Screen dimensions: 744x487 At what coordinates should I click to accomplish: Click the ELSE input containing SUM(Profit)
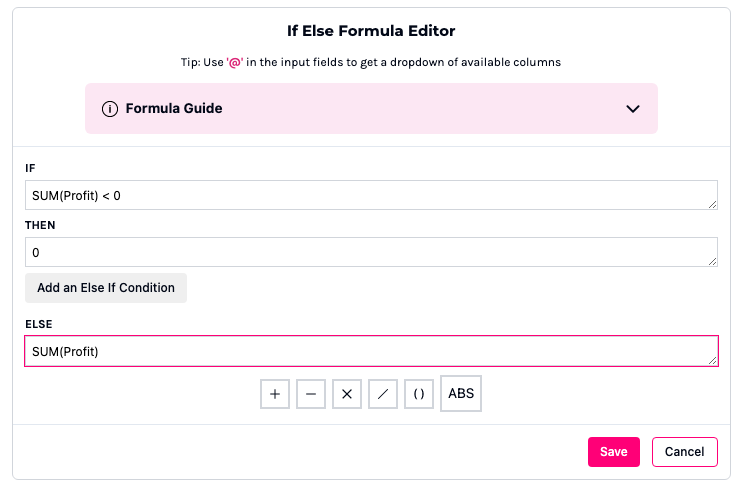(370, 351)
